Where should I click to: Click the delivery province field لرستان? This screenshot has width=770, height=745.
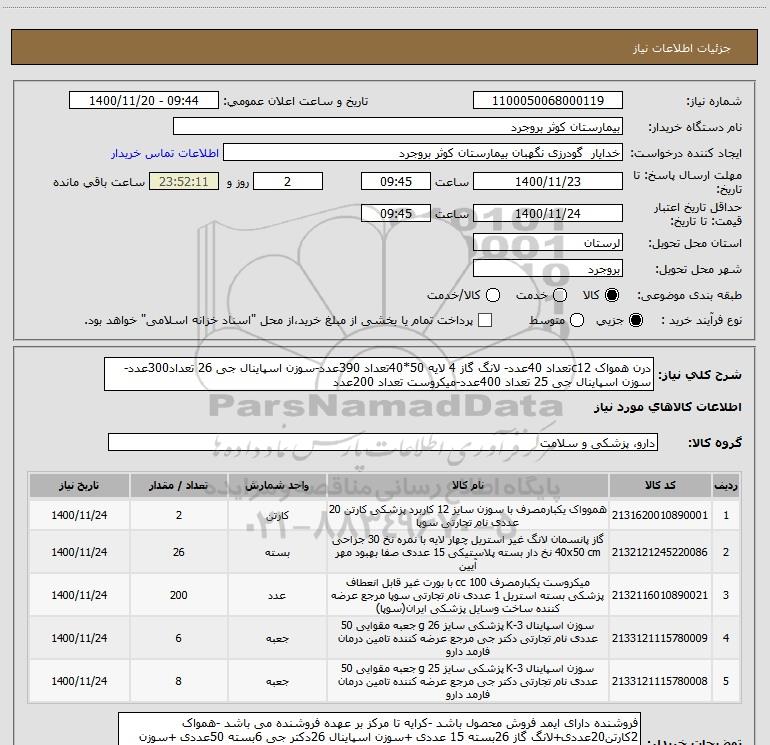(548, 243)
